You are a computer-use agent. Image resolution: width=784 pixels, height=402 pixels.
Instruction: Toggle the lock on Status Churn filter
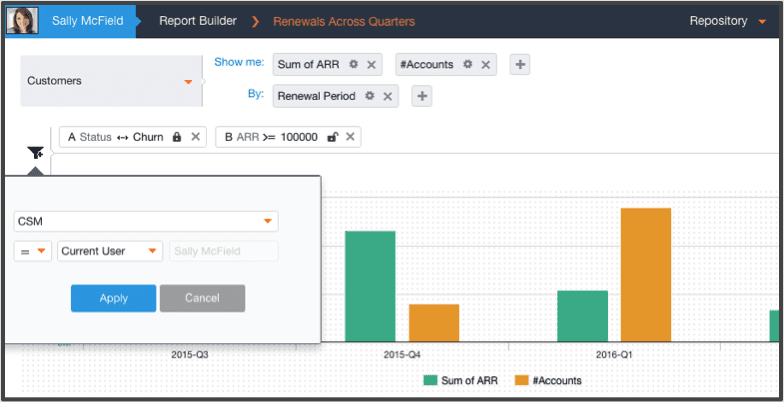point(177,137)
